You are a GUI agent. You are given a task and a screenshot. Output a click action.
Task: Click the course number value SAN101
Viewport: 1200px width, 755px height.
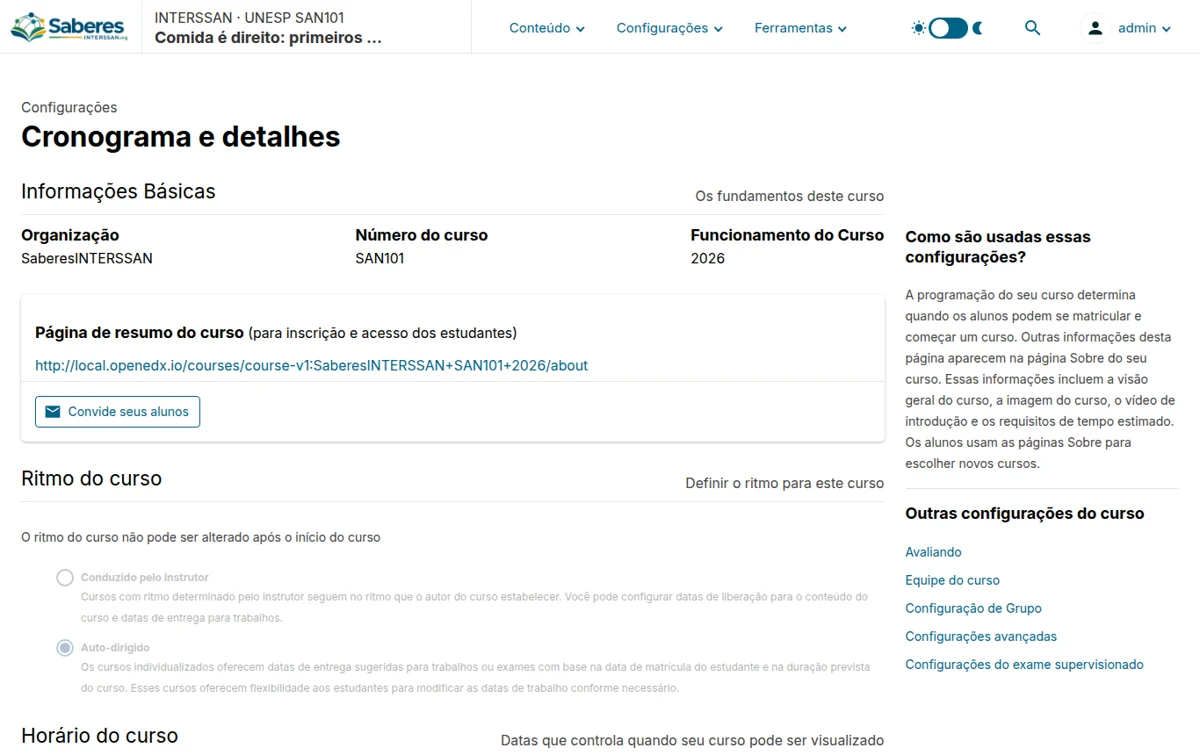[380, 258]
